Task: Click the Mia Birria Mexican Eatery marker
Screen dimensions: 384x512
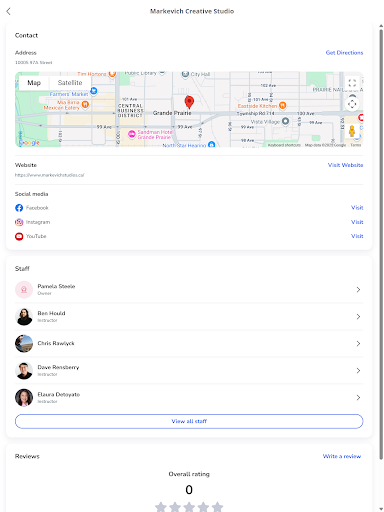Action: 85,105
